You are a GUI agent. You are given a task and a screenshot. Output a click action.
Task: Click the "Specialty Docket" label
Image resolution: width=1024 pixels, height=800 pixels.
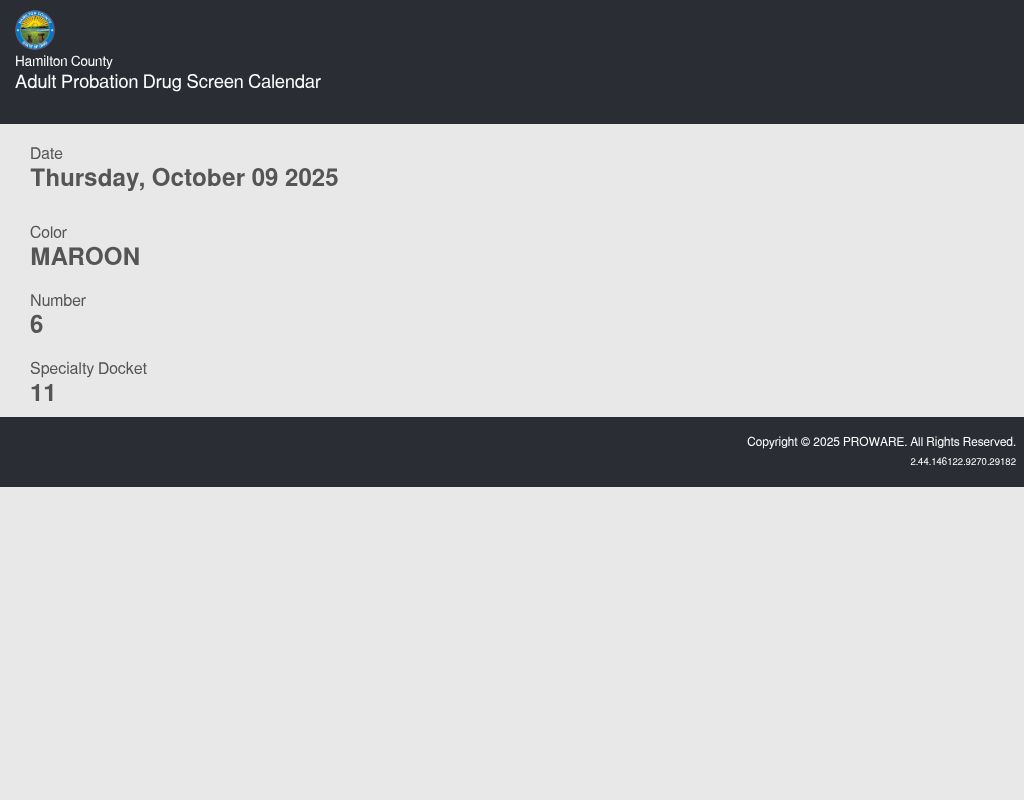click(88, 369)
